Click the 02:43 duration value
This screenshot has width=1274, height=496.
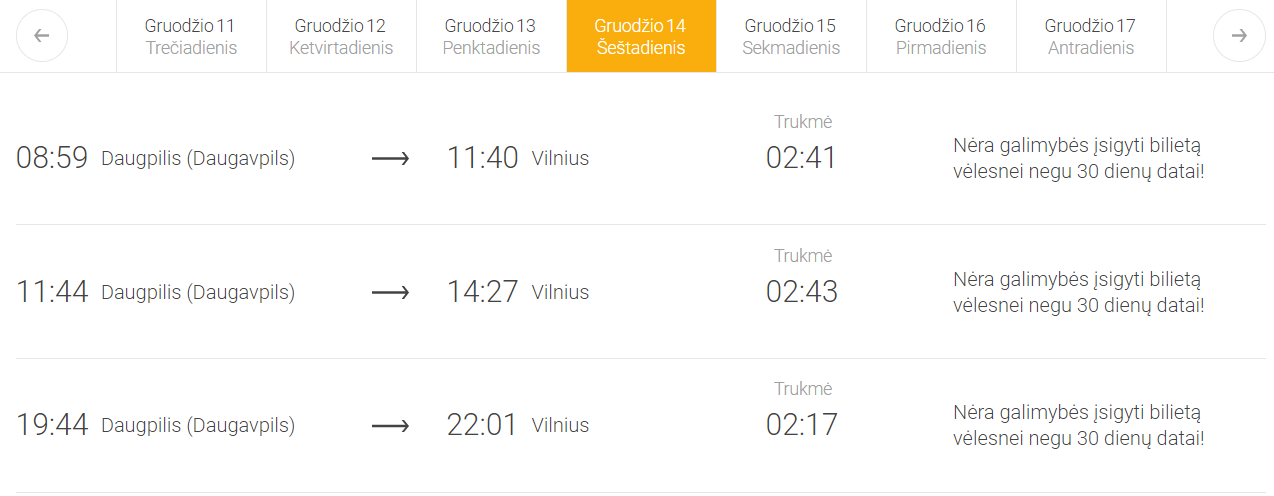coord(801,292)
